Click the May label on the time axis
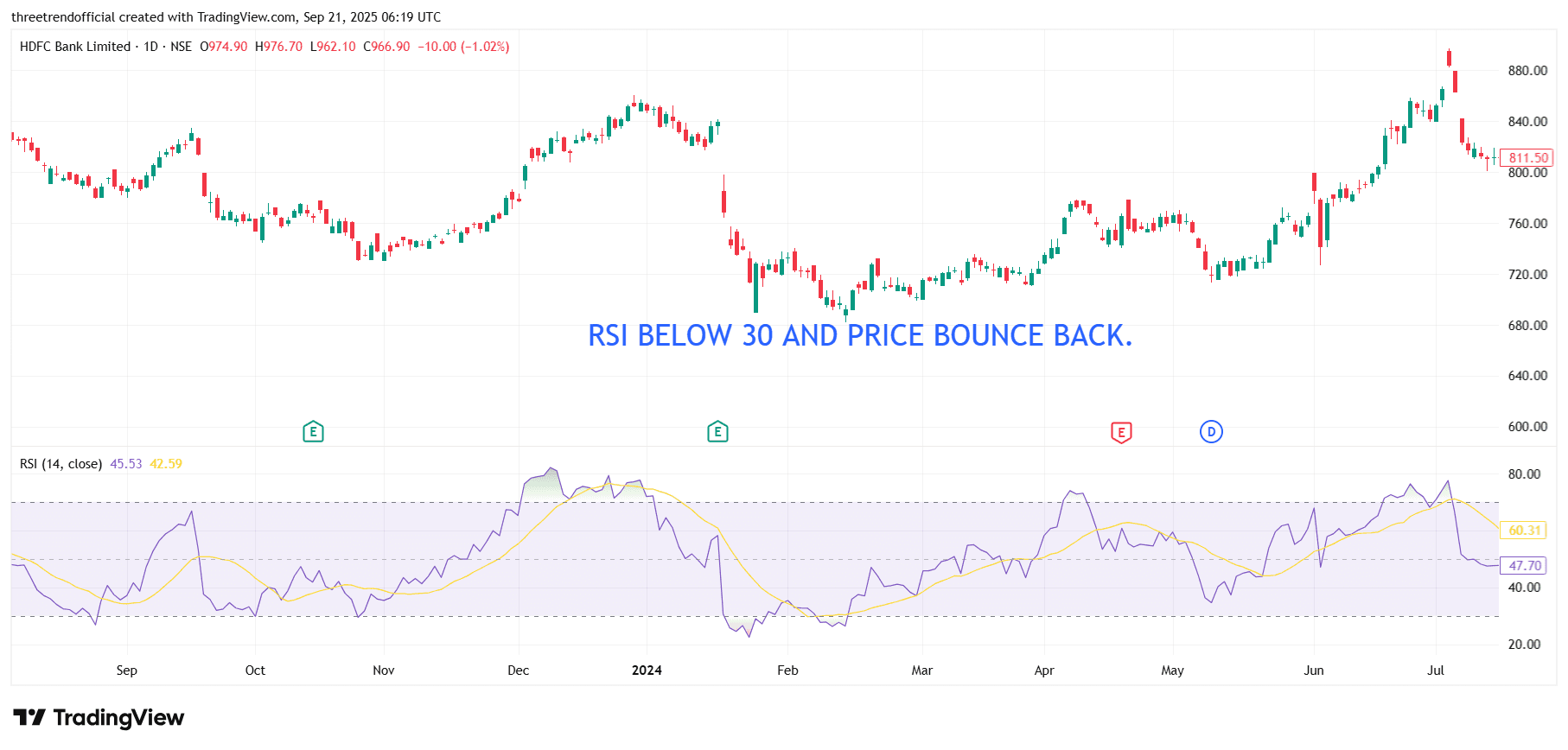 1173,671
